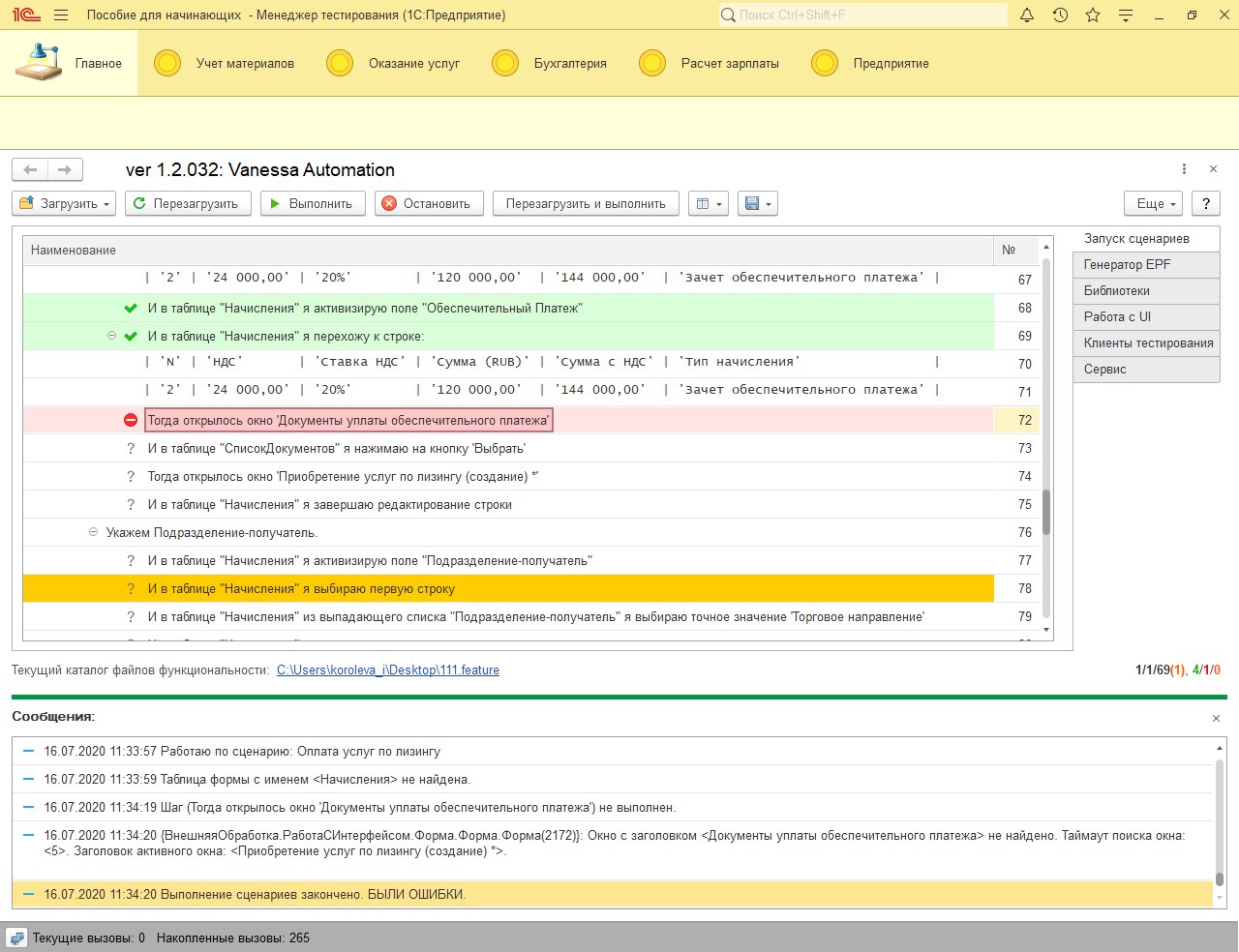Open the Главное section
1239x952 pixels.
[69, 63]
